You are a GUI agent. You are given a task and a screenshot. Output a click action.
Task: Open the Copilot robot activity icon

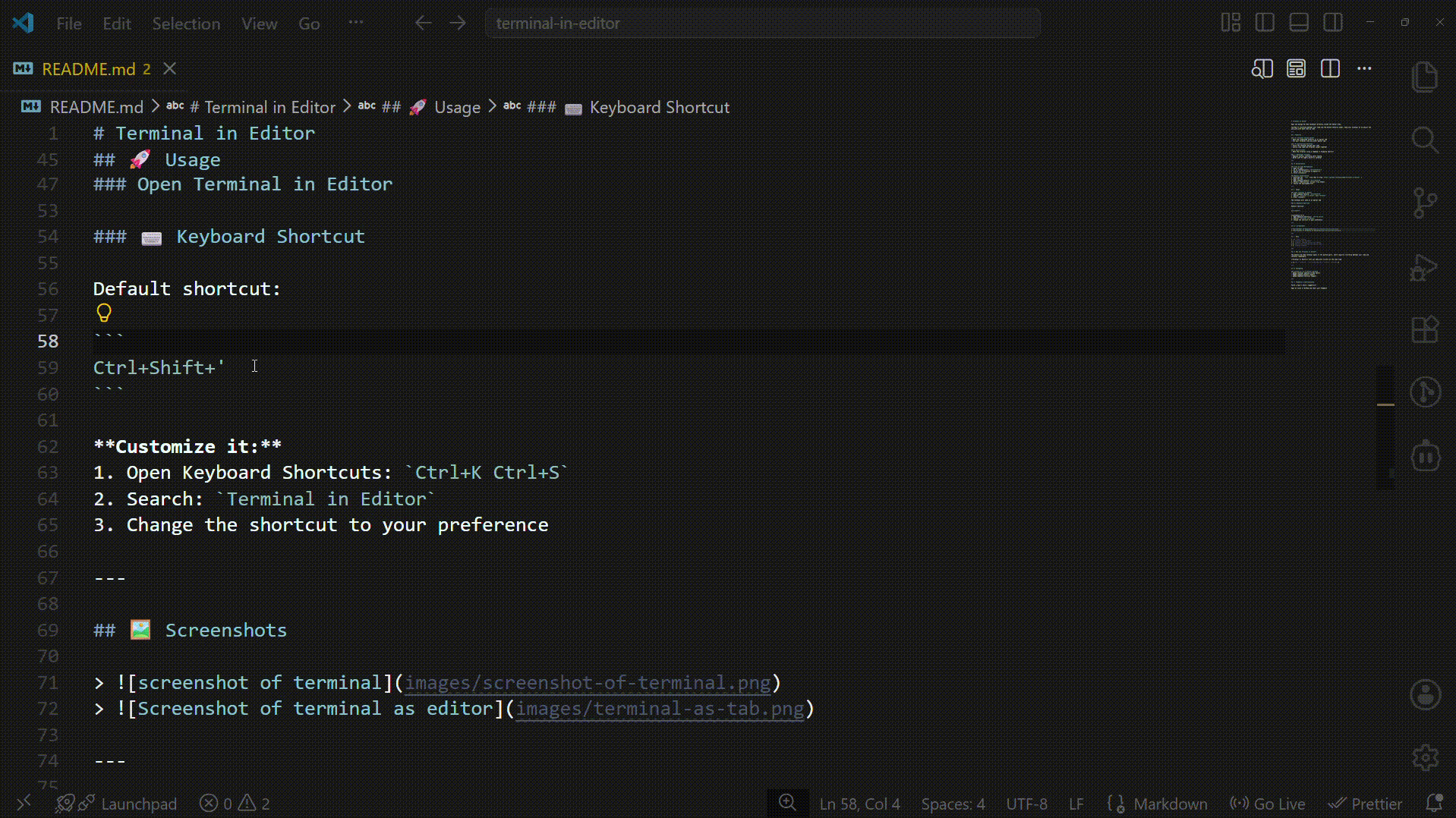click(1425, 455)
